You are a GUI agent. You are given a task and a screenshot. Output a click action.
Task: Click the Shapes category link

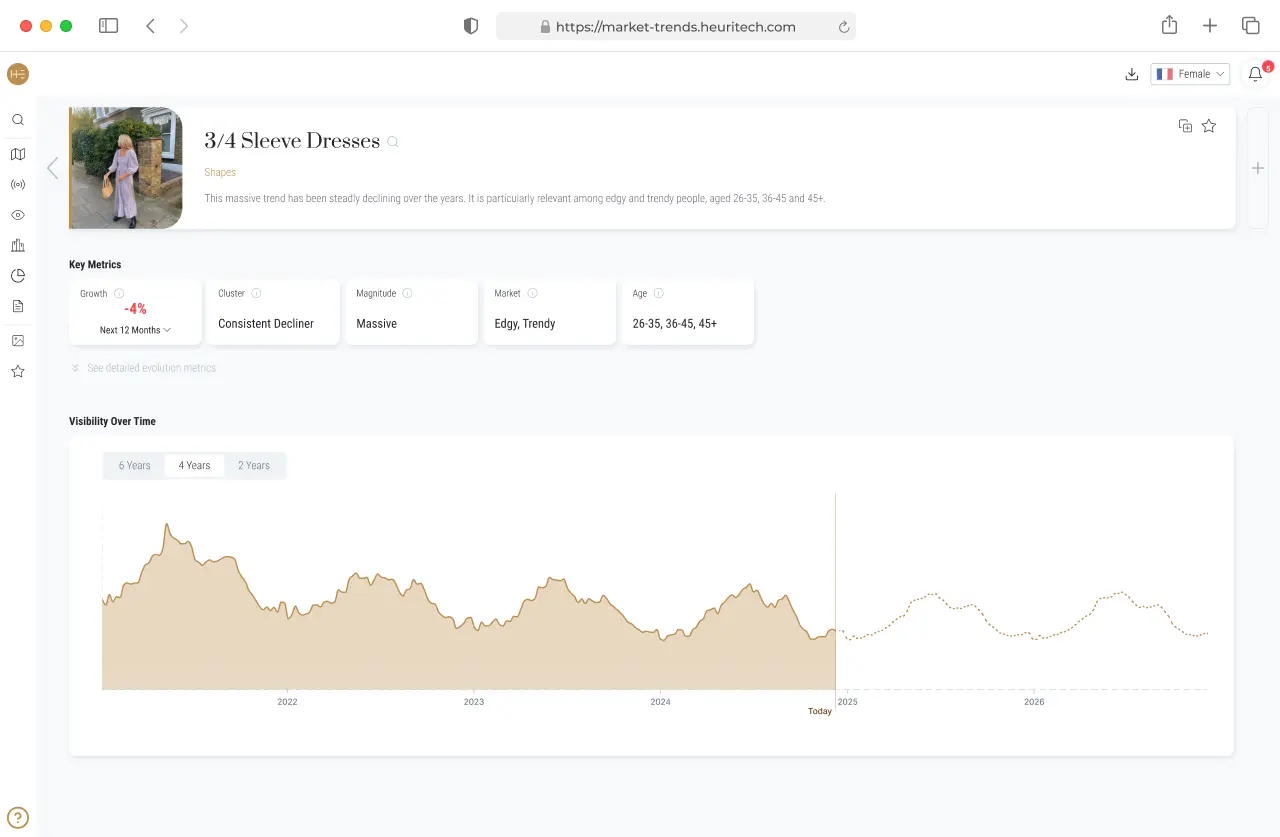point(220,172)
